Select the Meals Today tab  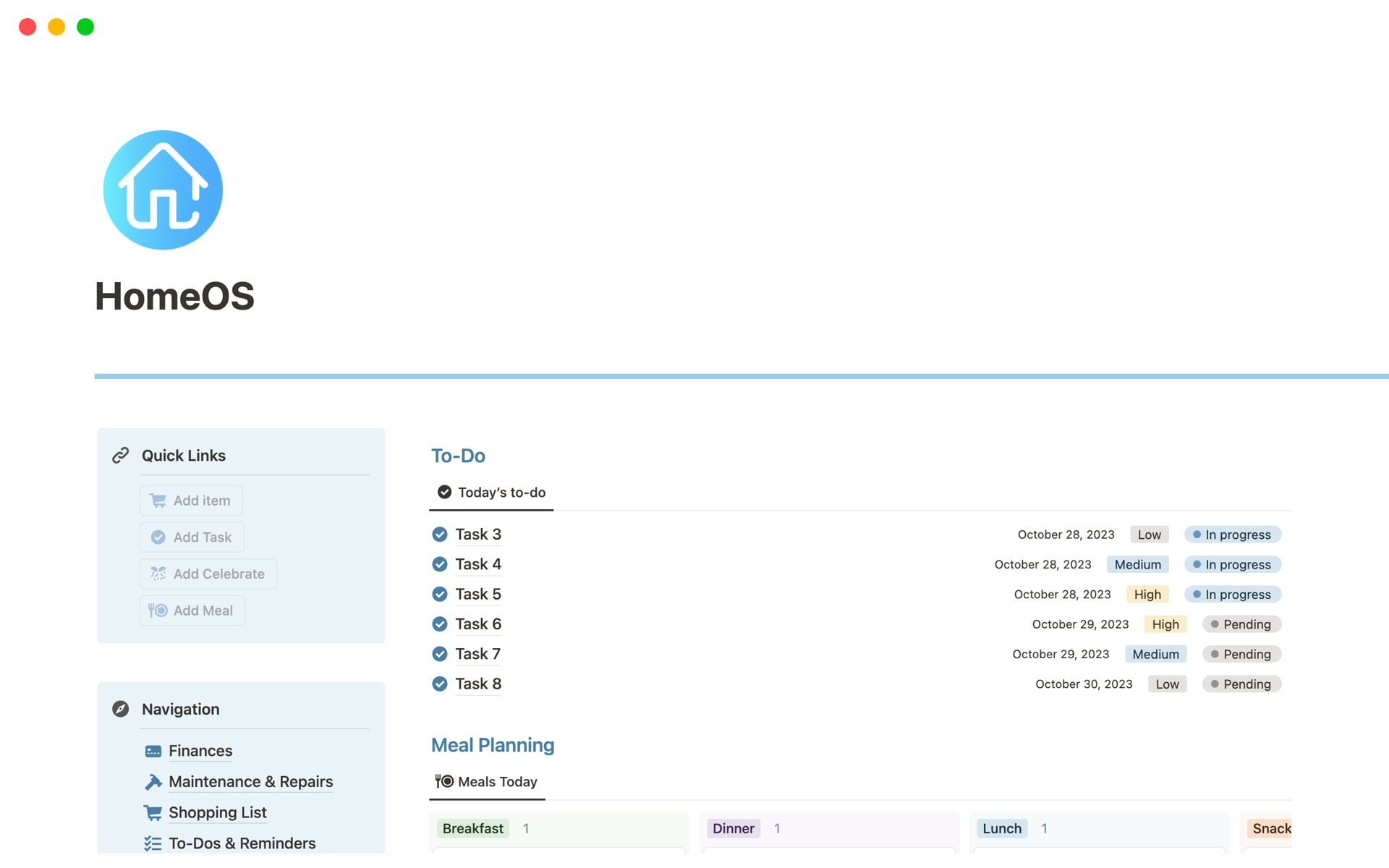(487, 781)
